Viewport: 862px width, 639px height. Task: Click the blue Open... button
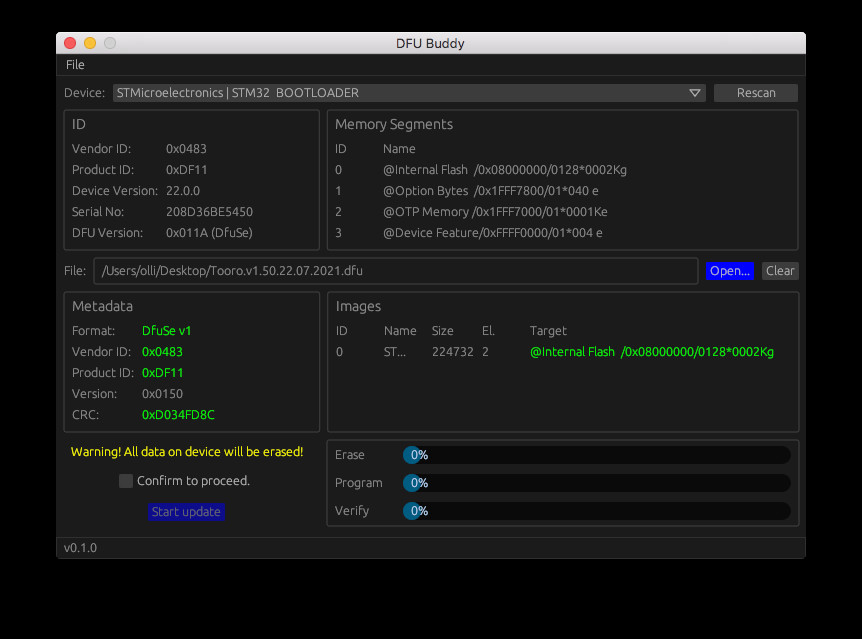tap(729, 271)
